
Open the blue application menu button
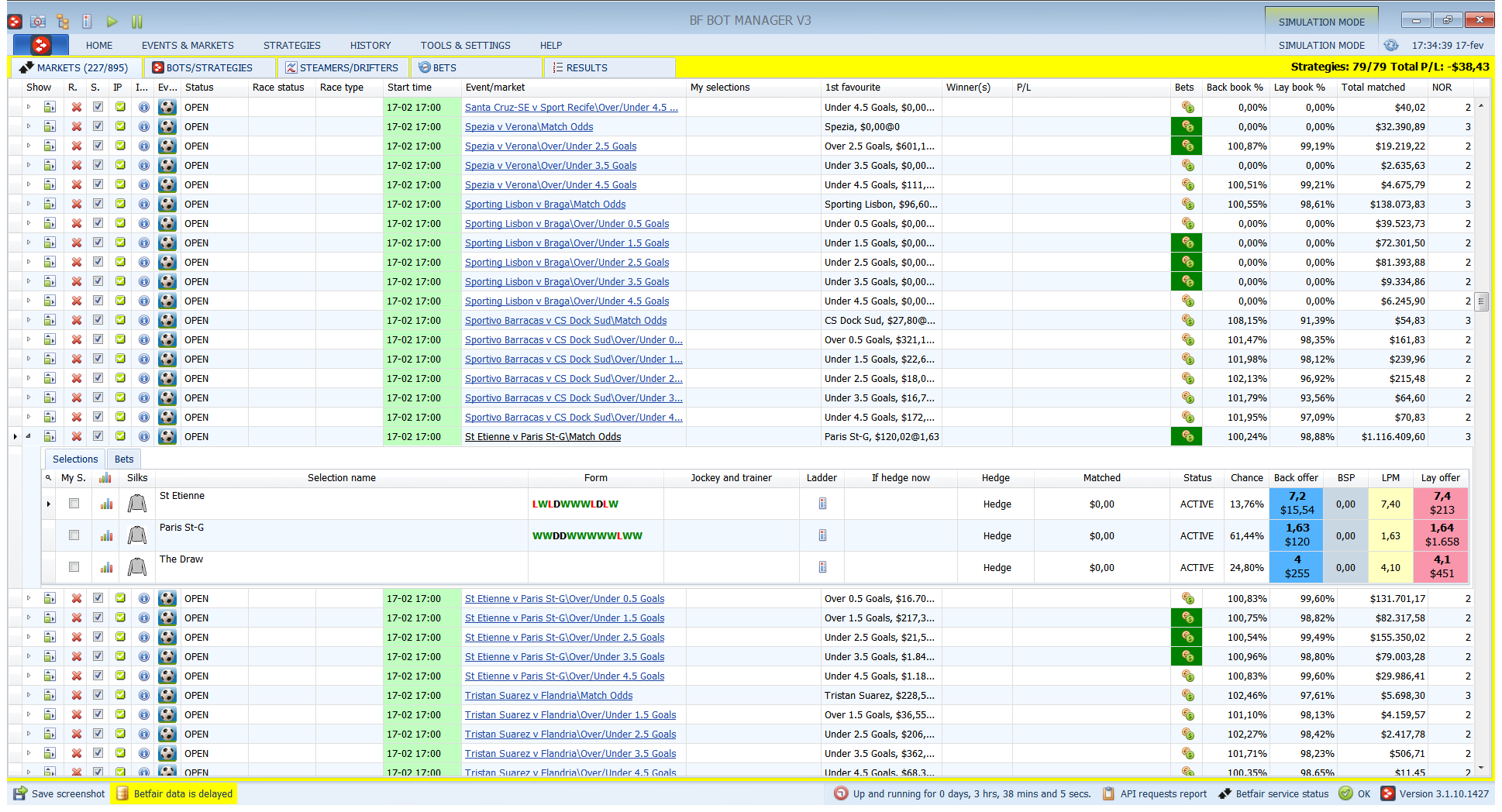(x=41, y=45)
